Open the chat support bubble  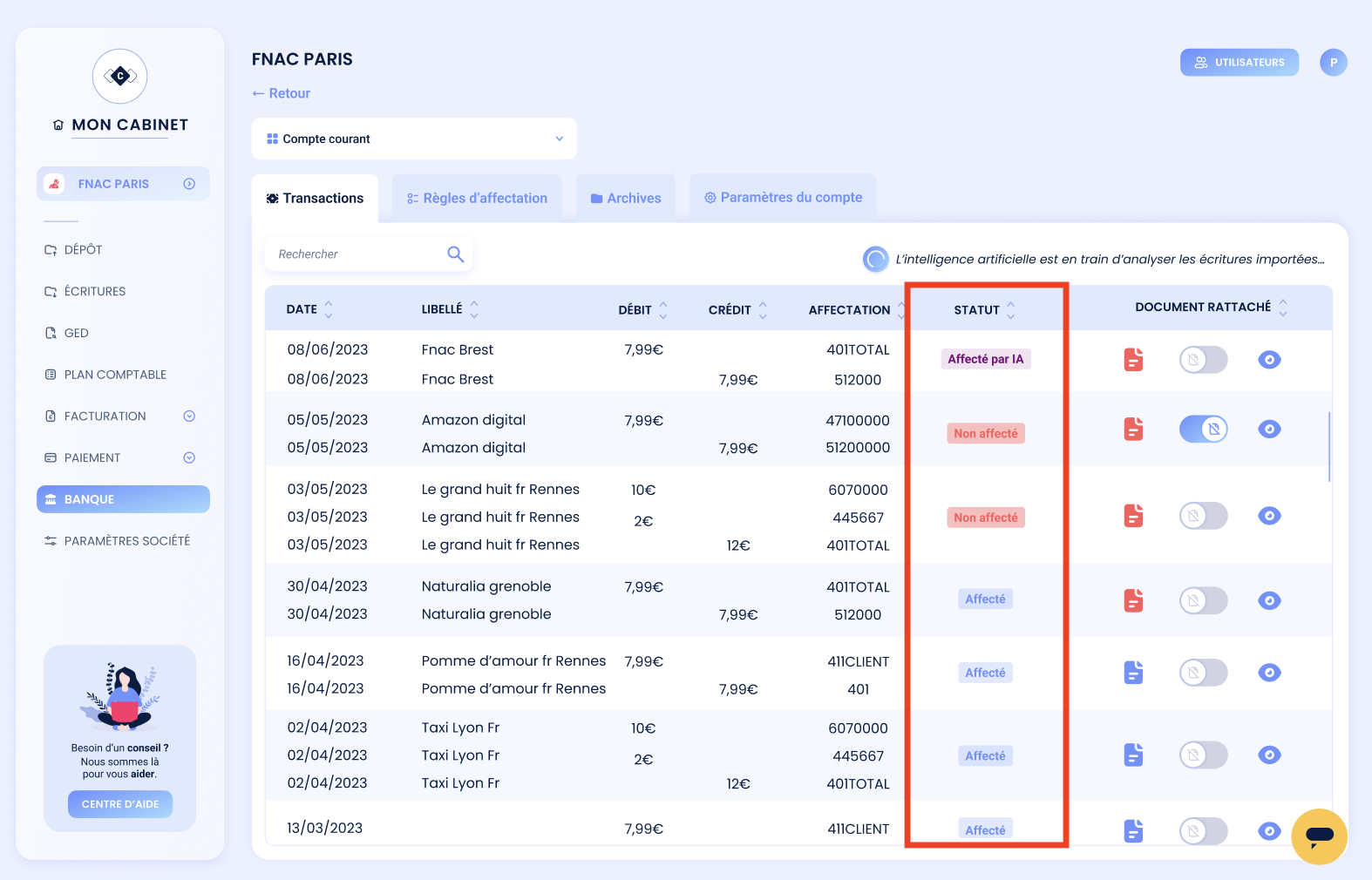click(x=1320, y=836)
